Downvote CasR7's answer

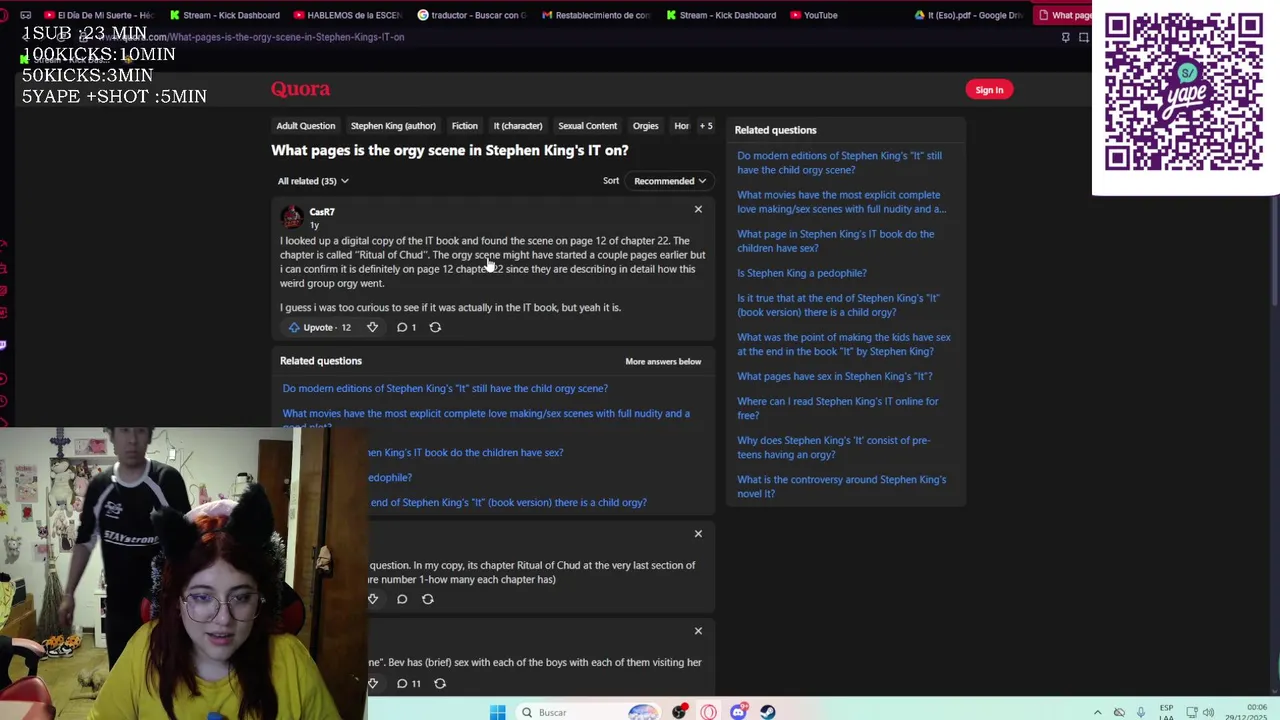coord(372,327)
